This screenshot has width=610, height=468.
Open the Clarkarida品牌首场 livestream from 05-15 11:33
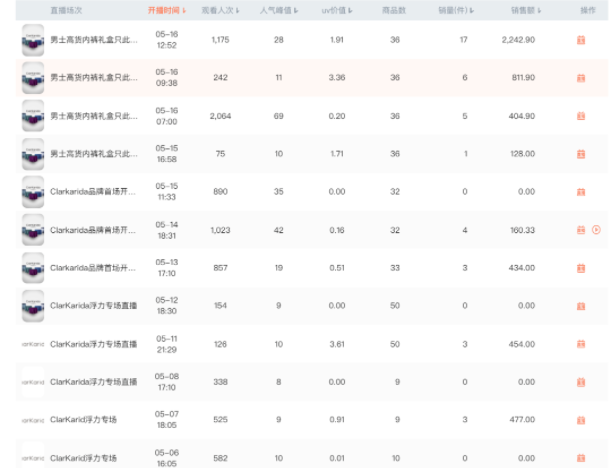tap(94, 192)
